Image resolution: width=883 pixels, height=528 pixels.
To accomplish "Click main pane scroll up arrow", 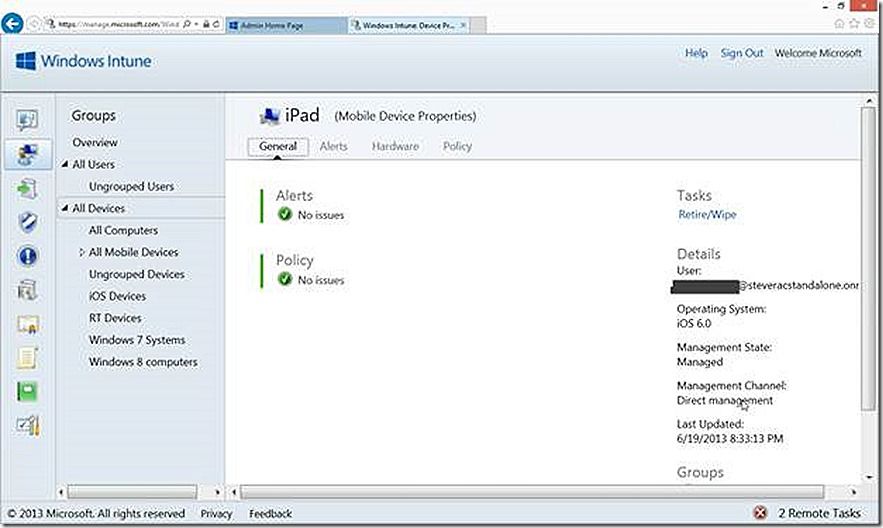I will click(869, 101).
